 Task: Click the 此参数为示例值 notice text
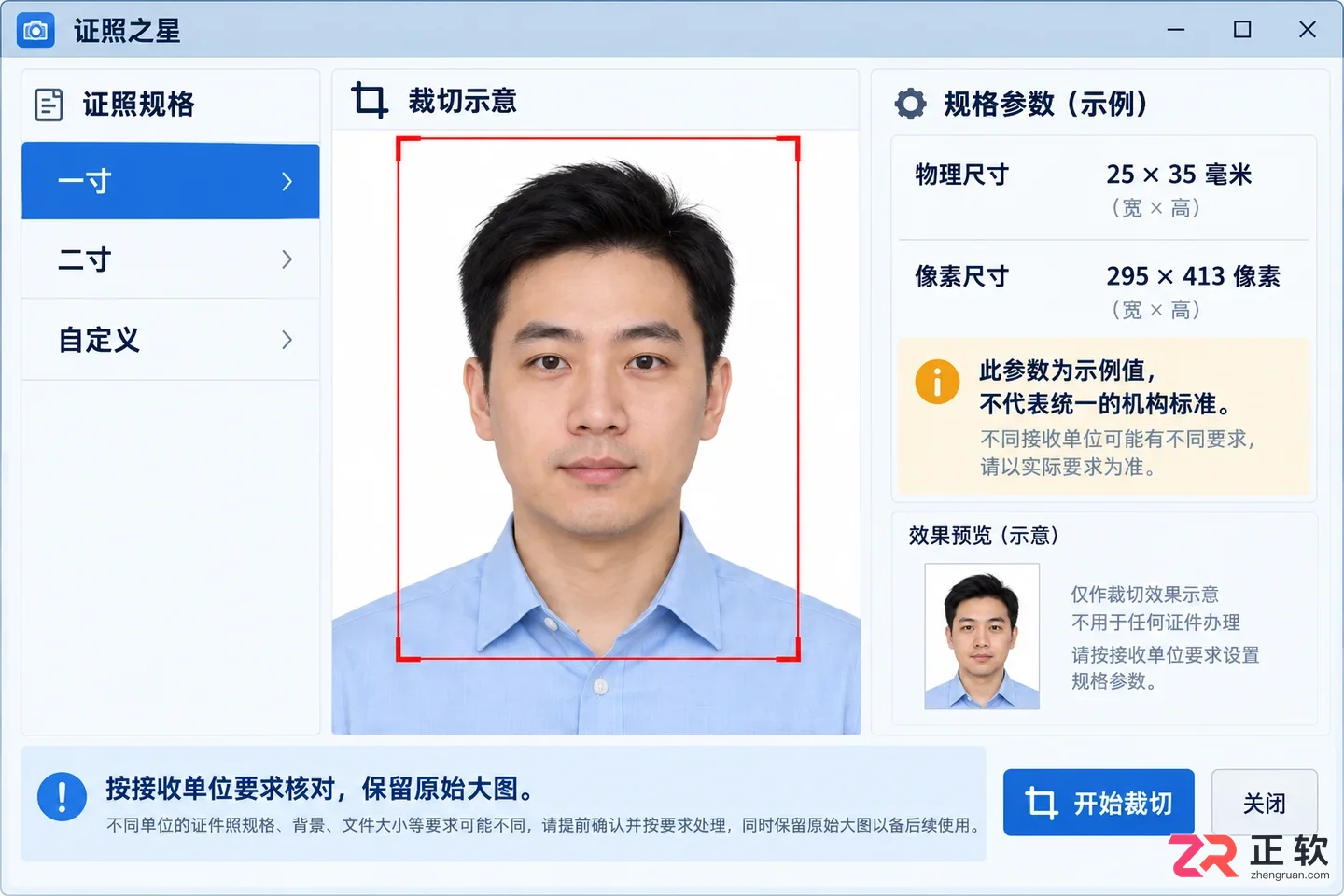(x=1068, y=371)
